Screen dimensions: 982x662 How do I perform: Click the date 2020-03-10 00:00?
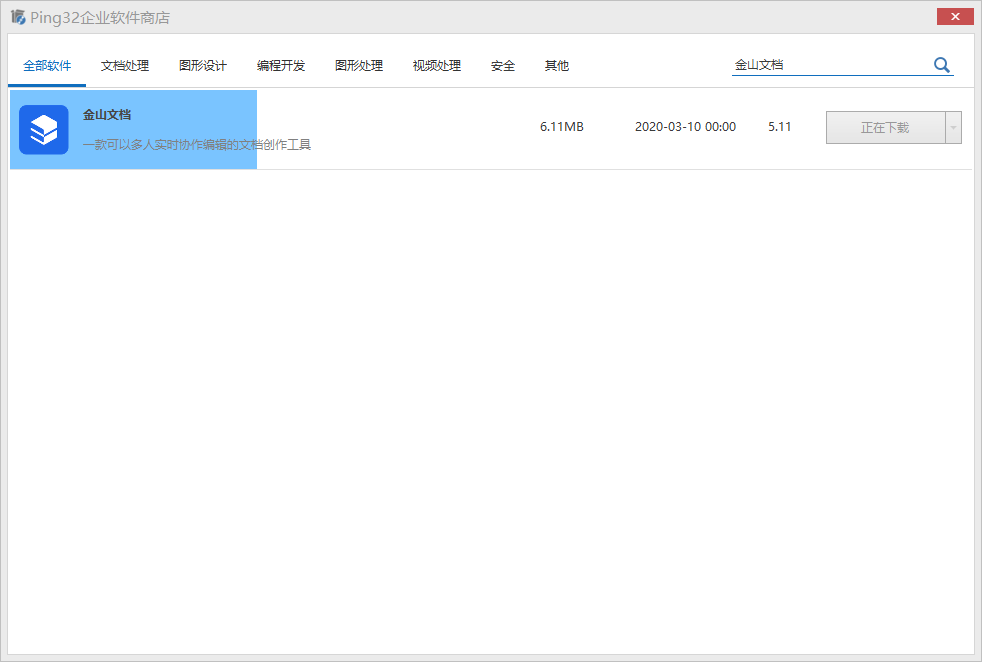coord(685,127)
